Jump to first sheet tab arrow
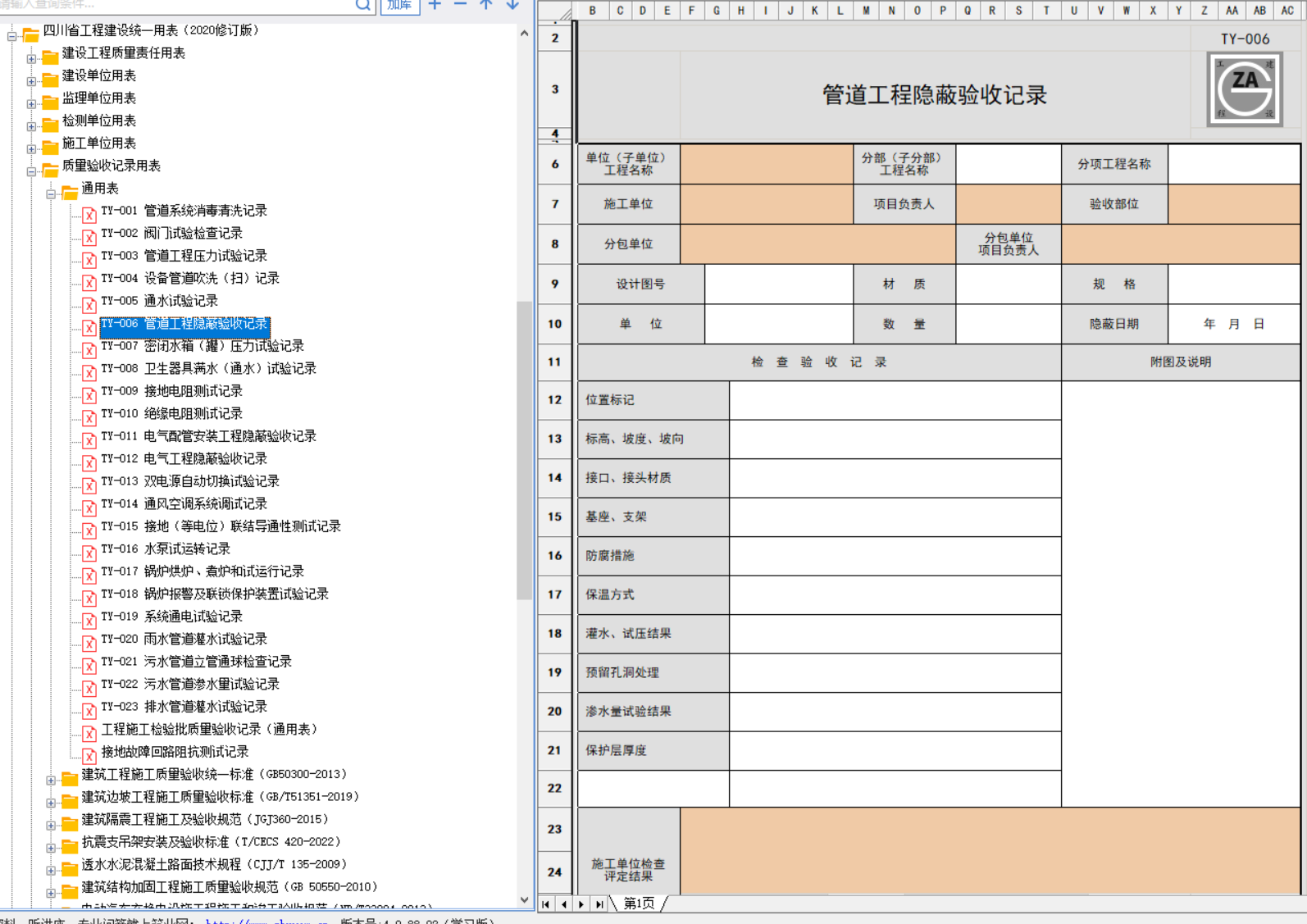The height and width of the screenshot is (924, 1307). (546, 904)
